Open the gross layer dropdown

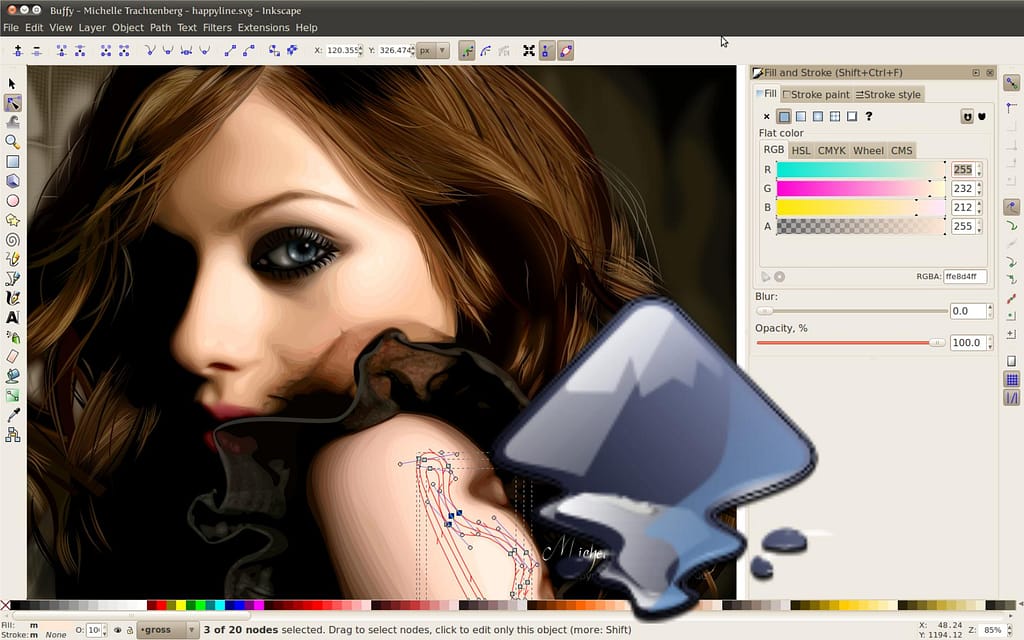pyautogui.click(x=167, y=630)
